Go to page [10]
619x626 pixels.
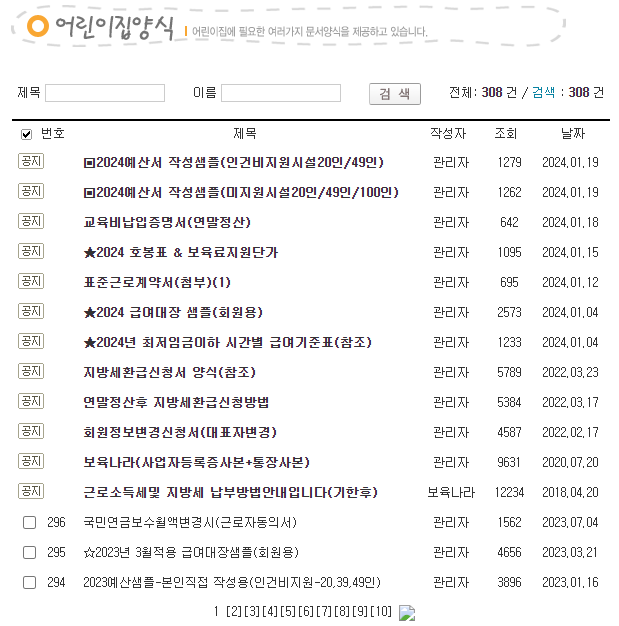point(381,611)
